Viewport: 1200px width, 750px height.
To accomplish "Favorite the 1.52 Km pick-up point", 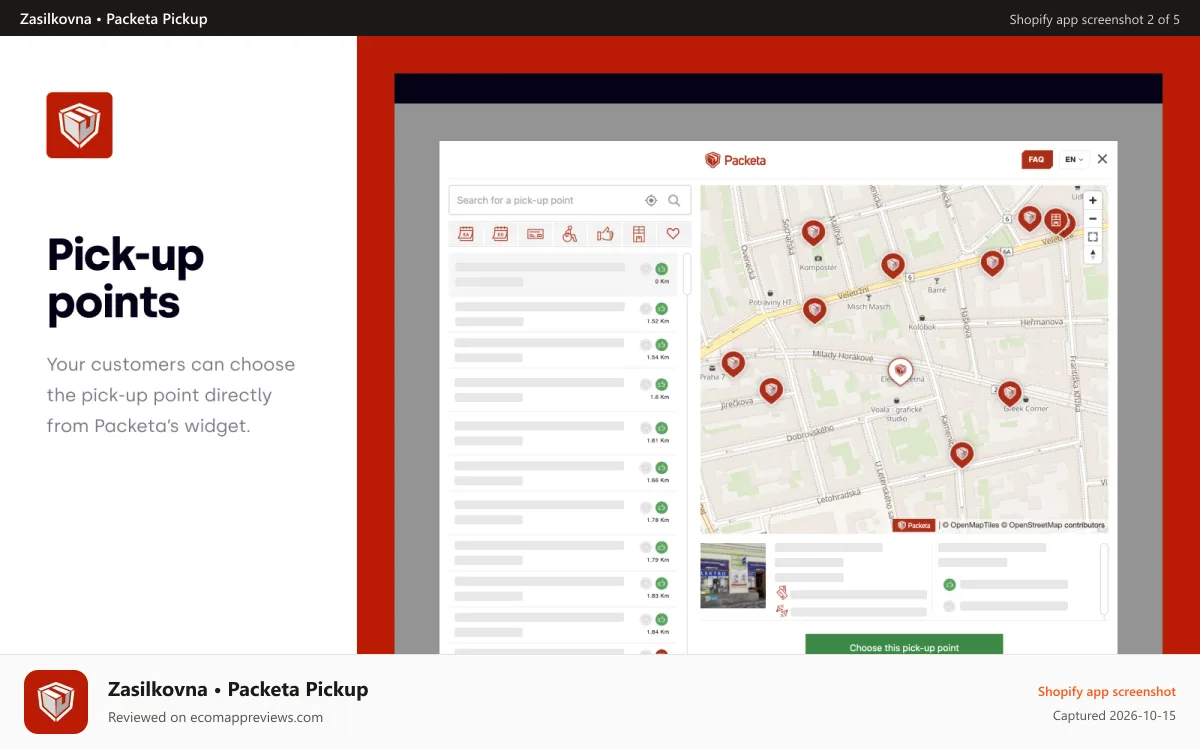I will [645, 308].
